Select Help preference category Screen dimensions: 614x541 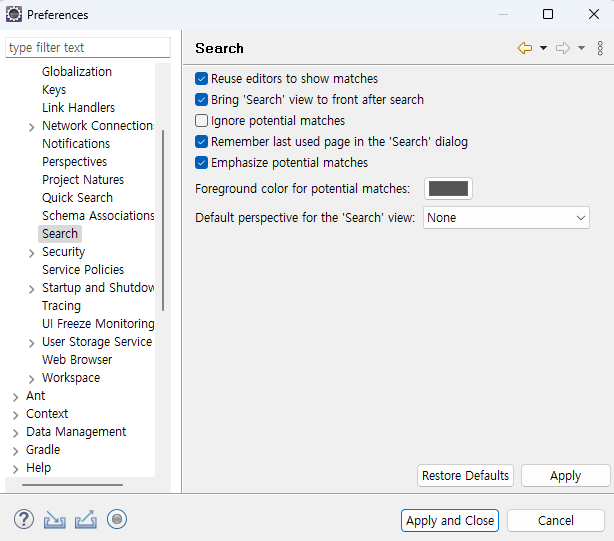click(38, 468)
